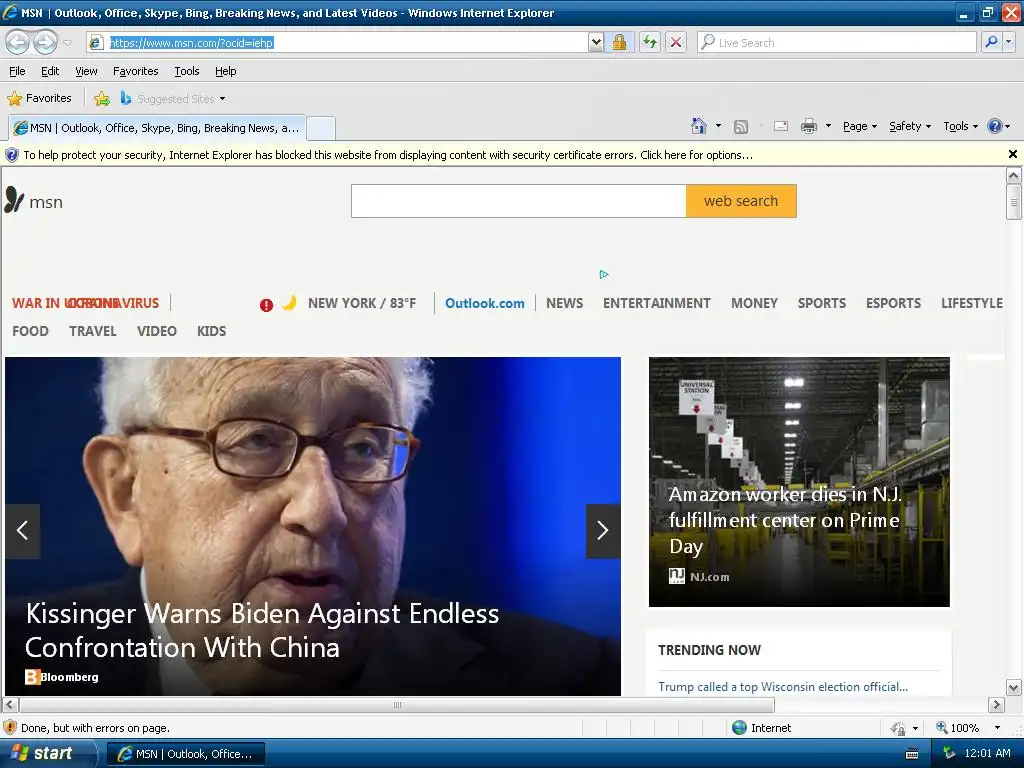1024x768 pixels.
Task: Open the View menu
Action: (86, 71)
